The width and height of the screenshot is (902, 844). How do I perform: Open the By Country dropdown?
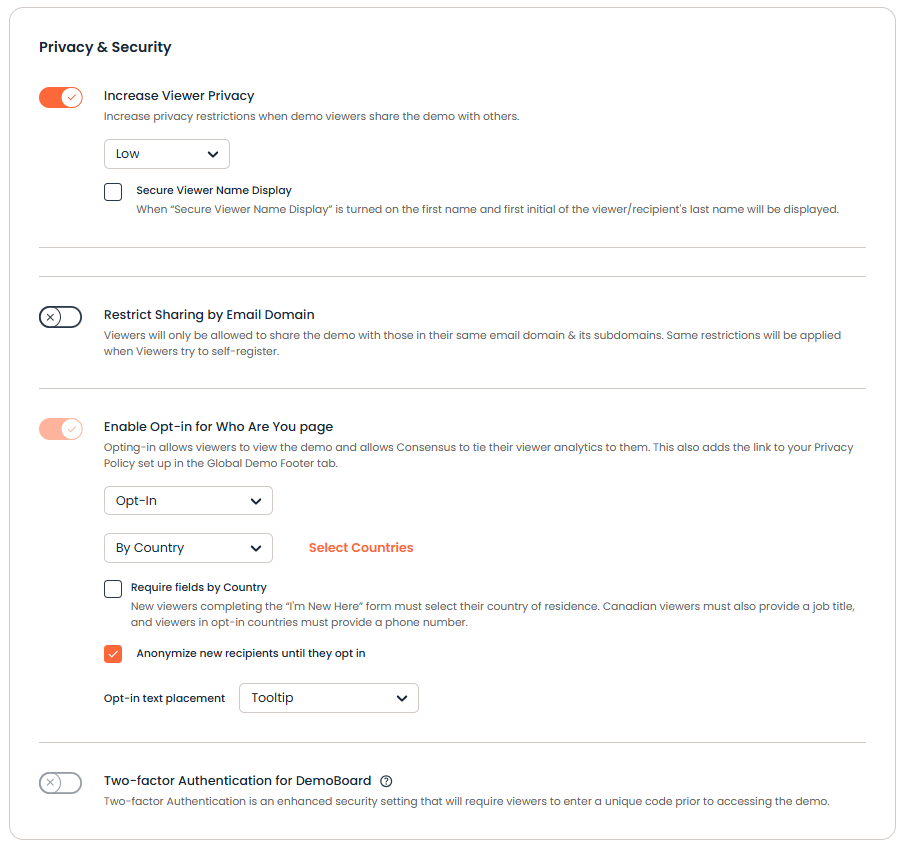coord(187,548)
